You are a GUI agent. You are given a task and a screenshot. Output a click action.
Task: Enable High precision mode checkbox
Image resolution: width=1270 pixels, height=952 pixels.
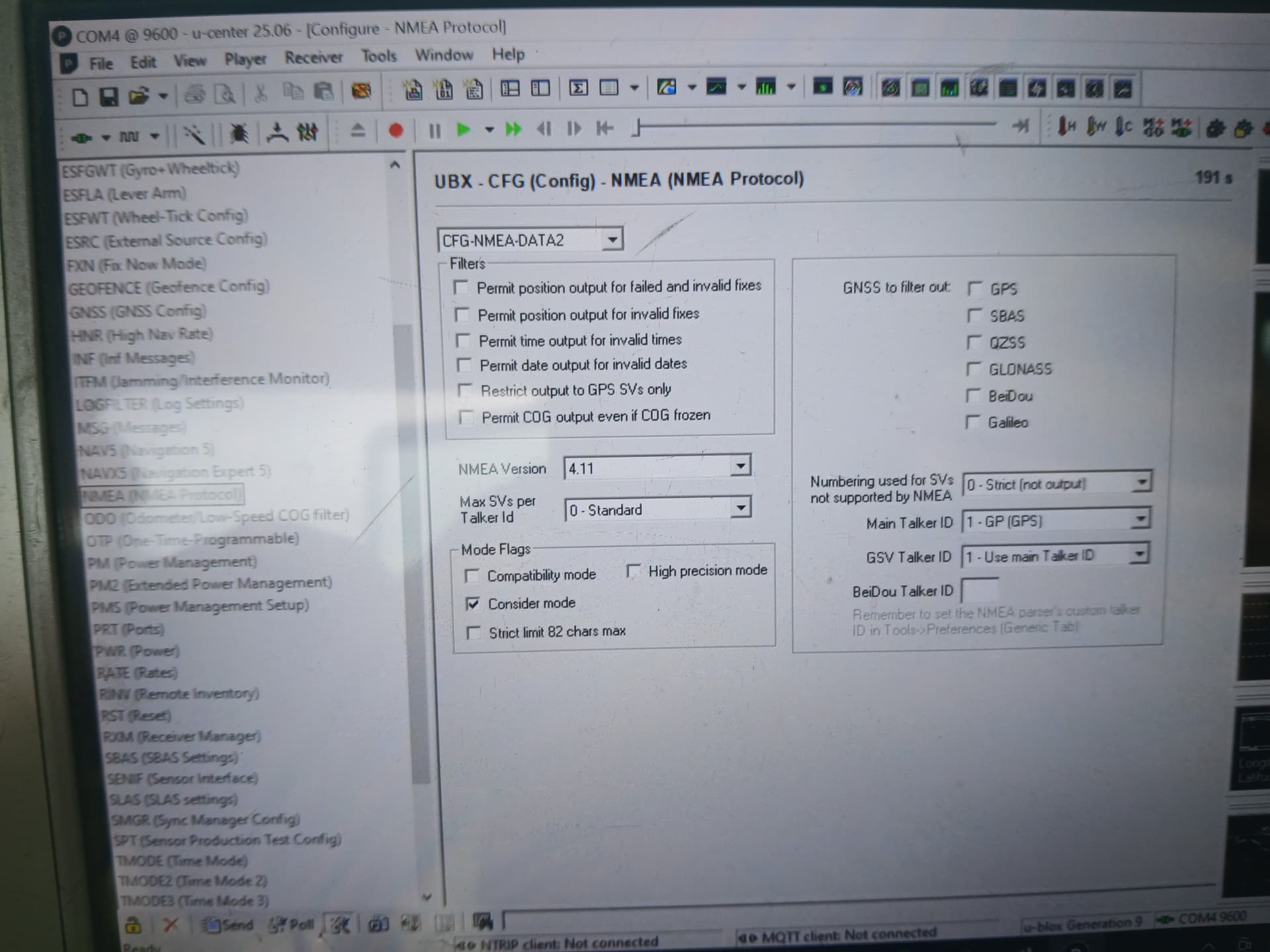(633, 571)
